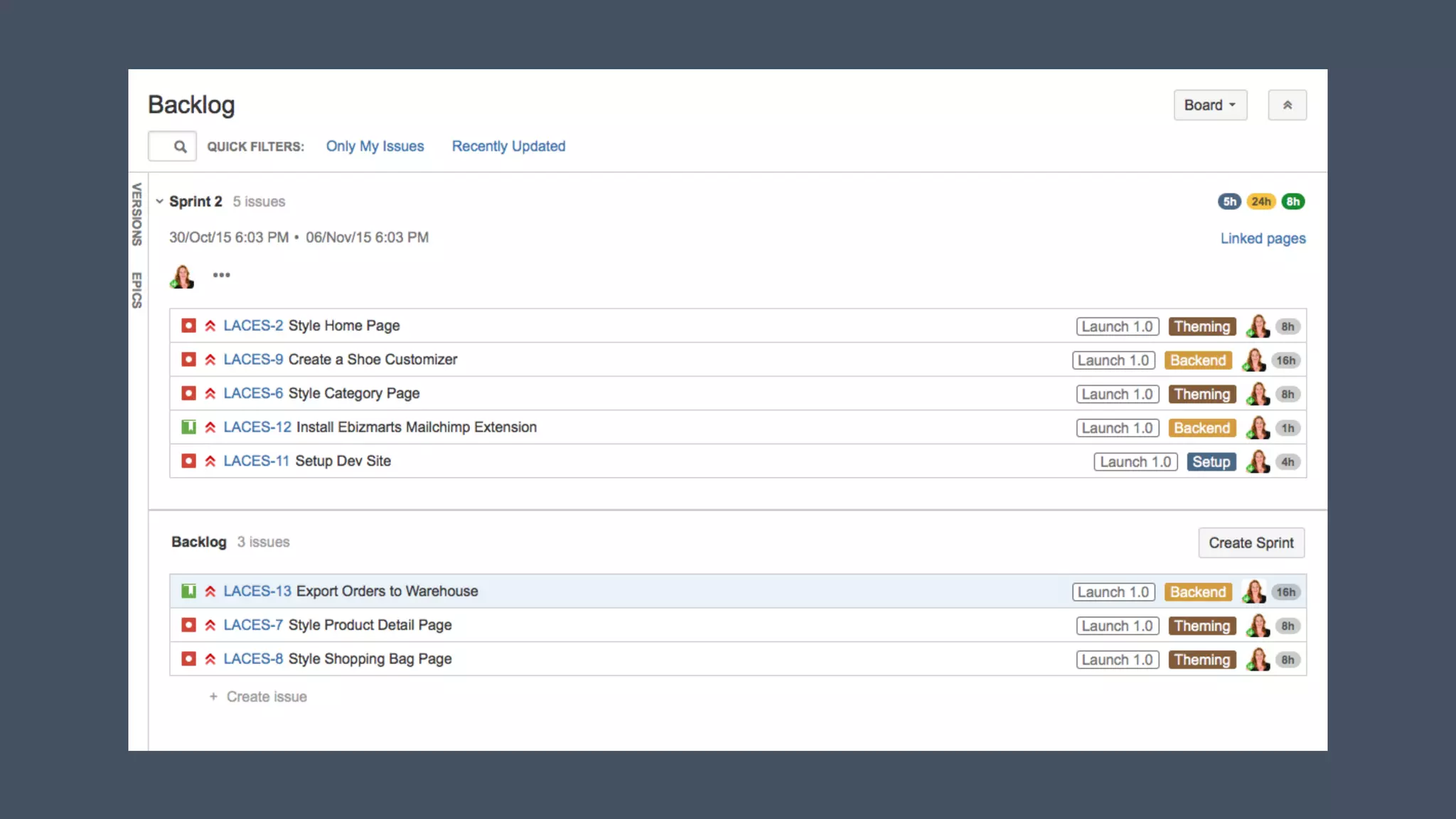Click the green story icon on LACES-13
The height and width of the screenshot is (819, 1456).
pyautogui.click(x=188, y=591)
